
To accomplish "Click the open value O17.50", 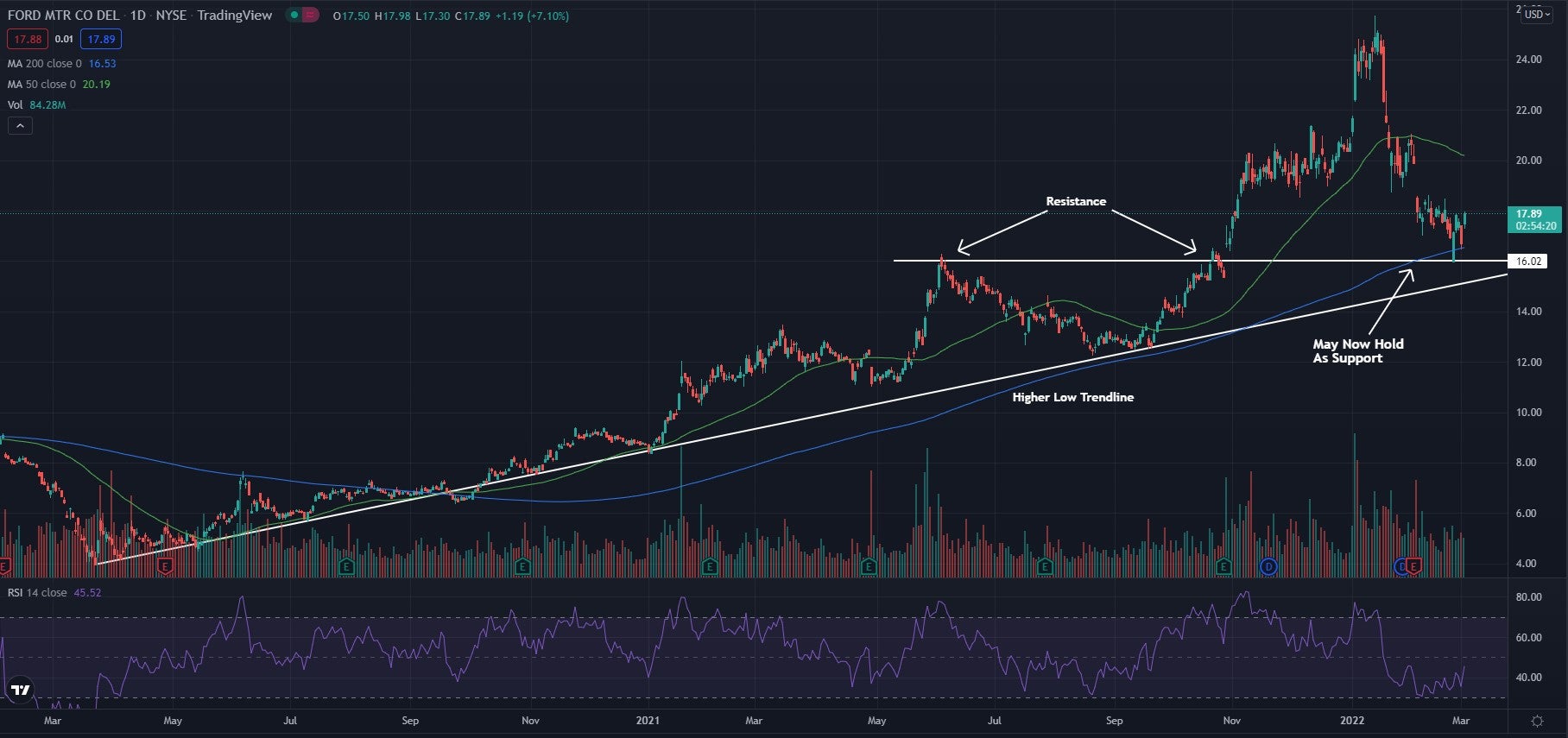I will coord(351,16).
